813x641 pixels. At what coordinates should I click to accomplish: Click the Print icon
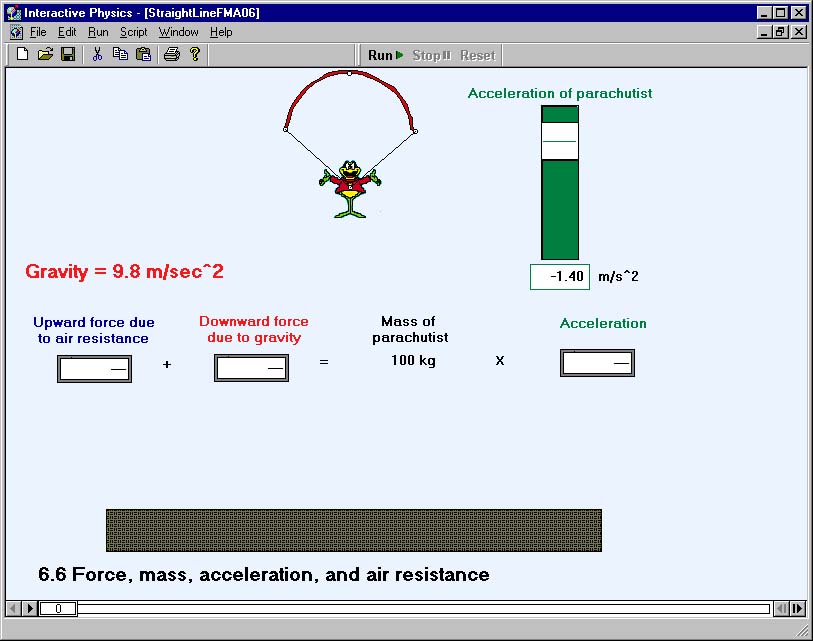tap(172, 54)
